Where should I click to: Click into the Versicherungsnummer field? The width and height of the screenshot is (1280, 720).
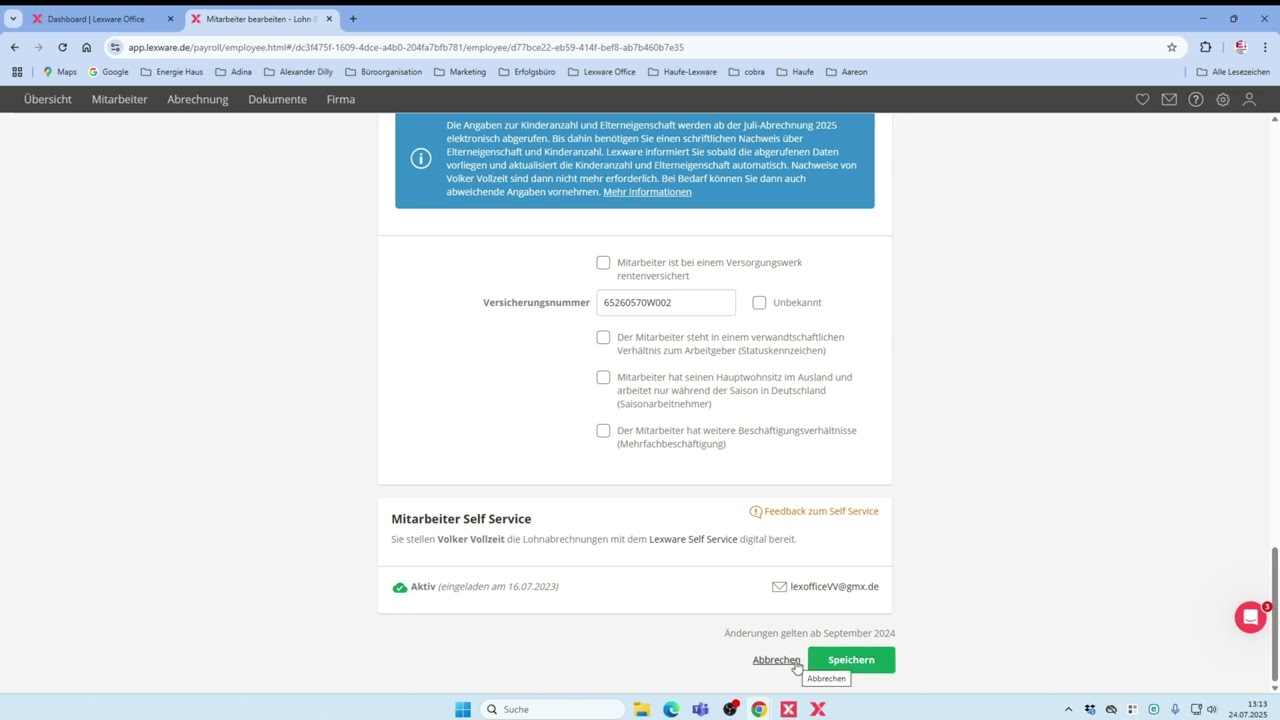666,302
